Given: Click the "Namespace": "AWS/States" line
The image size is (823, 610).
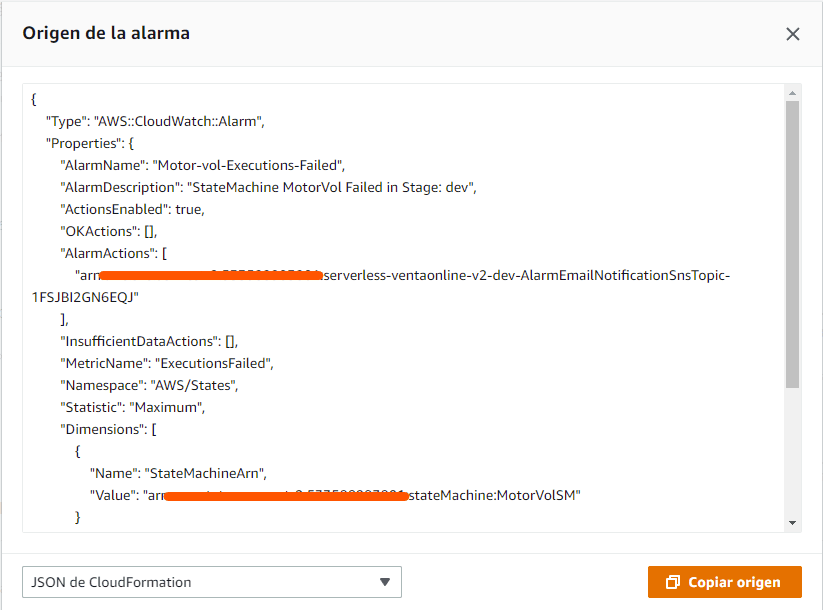Looking at the screenshot, I should [x=151, y=385].
